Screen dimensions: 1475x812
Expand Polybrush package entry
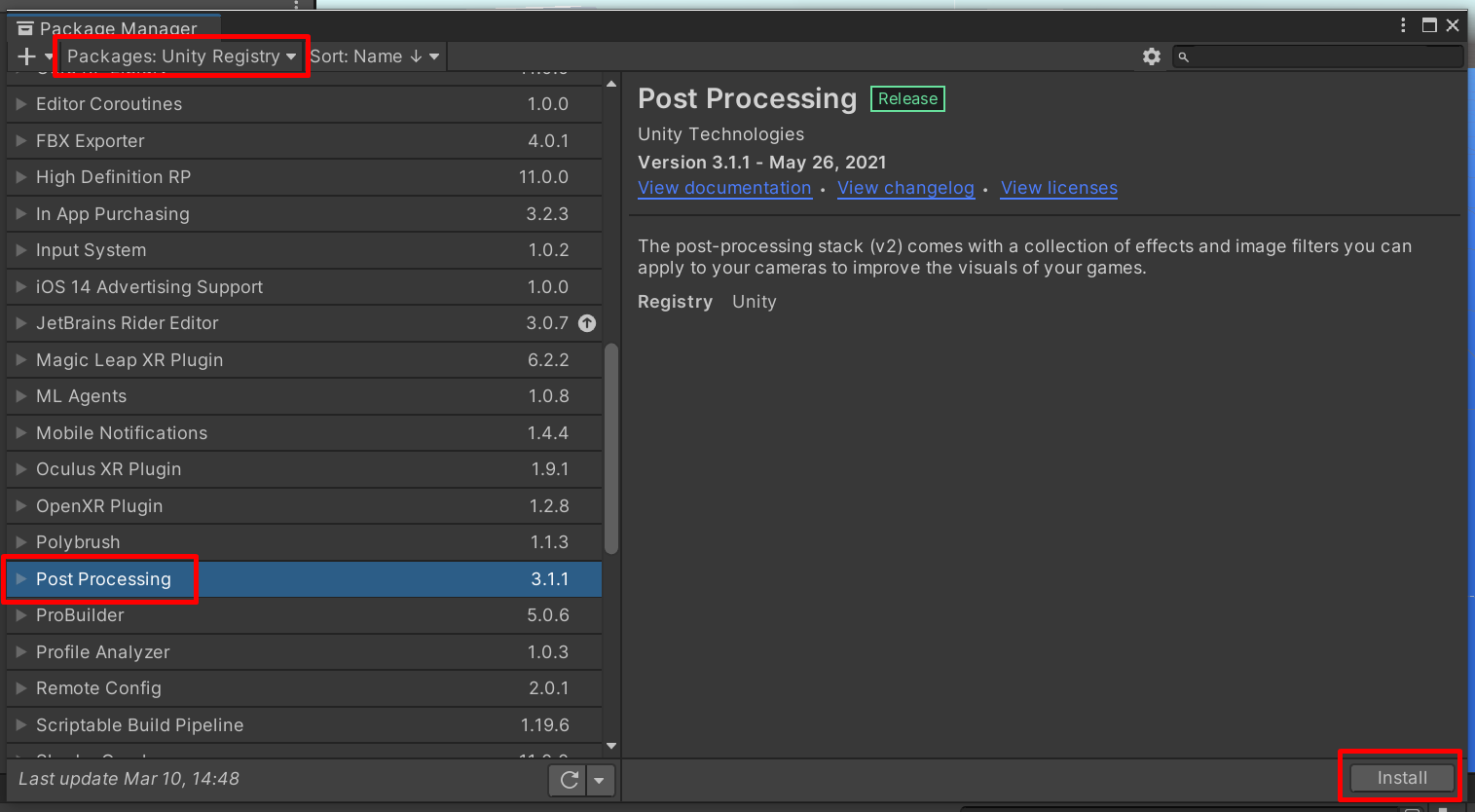point(21,542)
